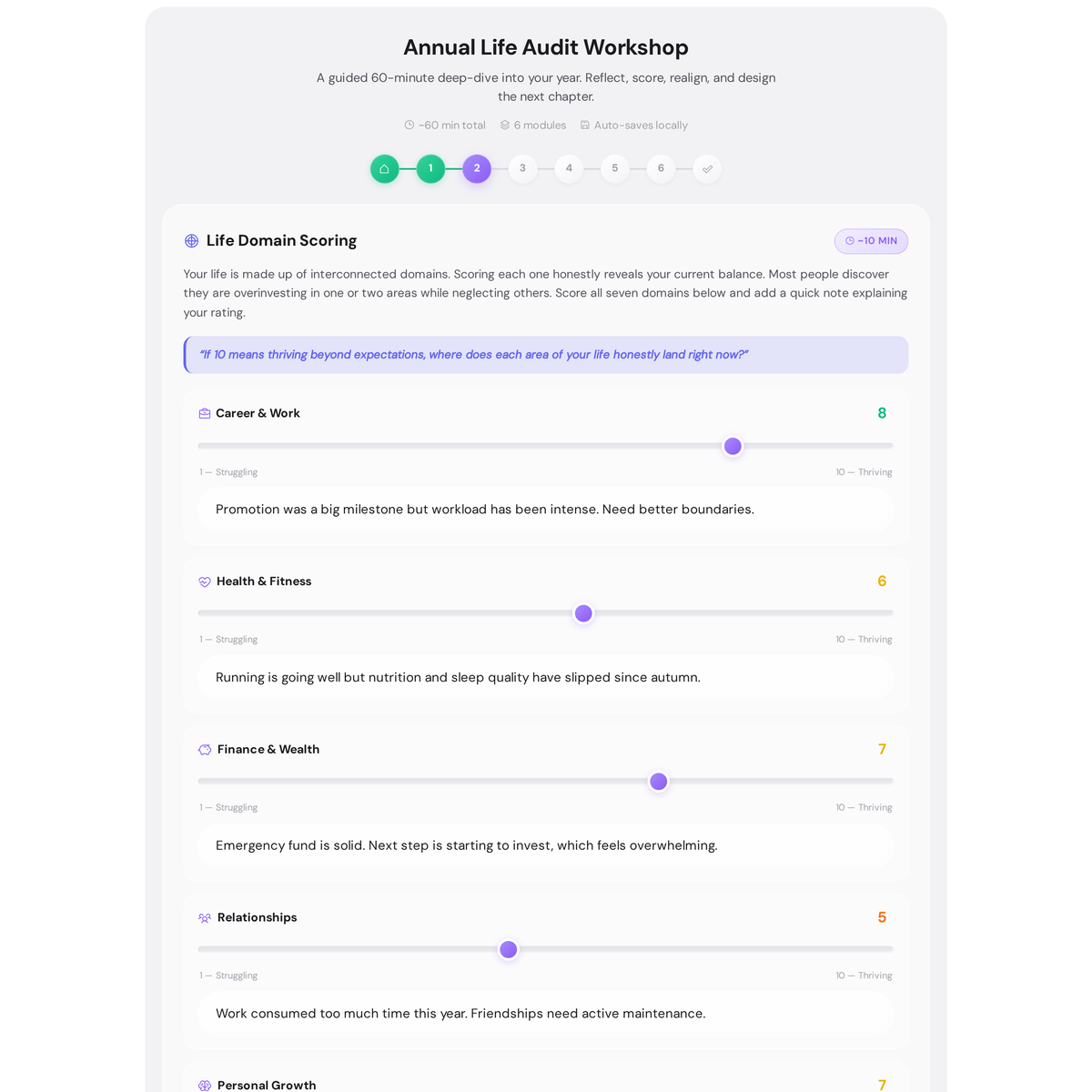Adjust the Career & Work score slider
The image size is (1092, 1092).
point(733,446)
